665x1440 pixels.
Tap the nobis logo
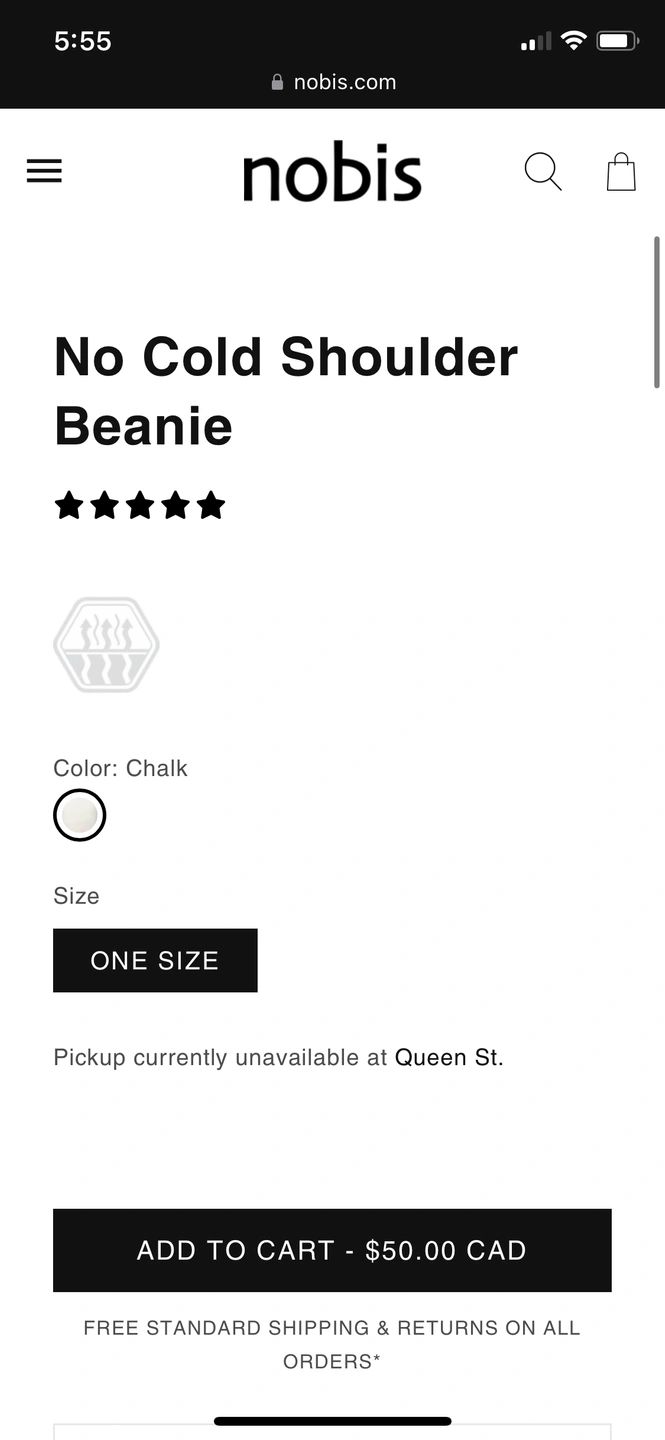click(x=332, y=172)
